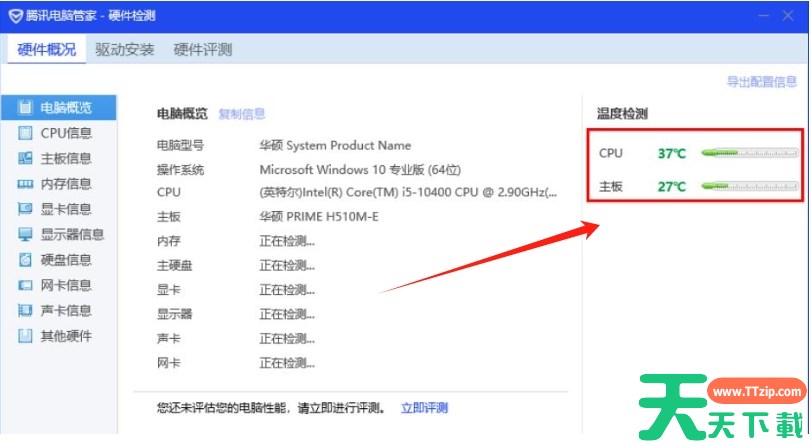Open 主板信息 in the sidebar
Viewport: 811px width, 447px height.
(x=59, y=158)
